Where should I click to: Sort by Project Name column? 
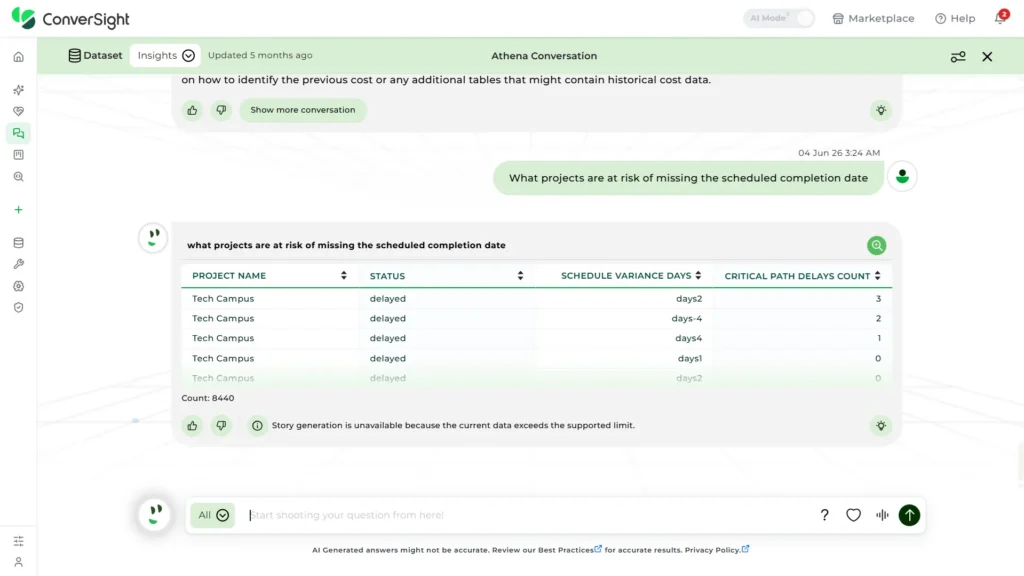(344, 276)
